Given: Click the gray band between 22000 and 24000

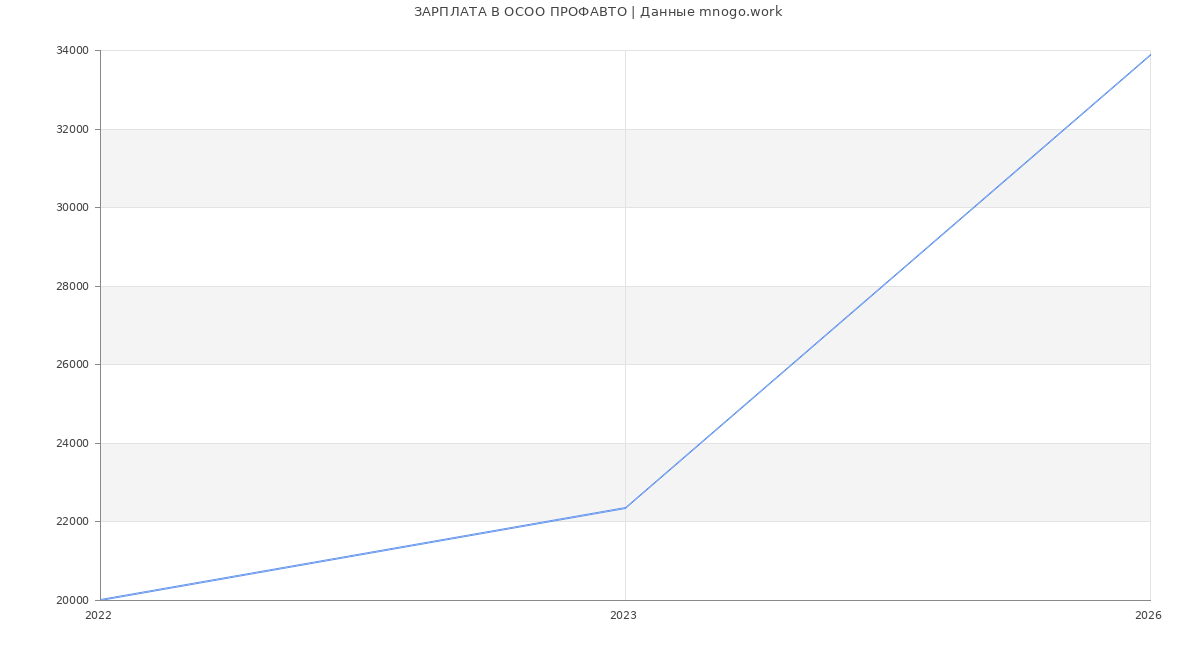Looking at the screenshot, I should pyautogui.click(x=625, y=482).
